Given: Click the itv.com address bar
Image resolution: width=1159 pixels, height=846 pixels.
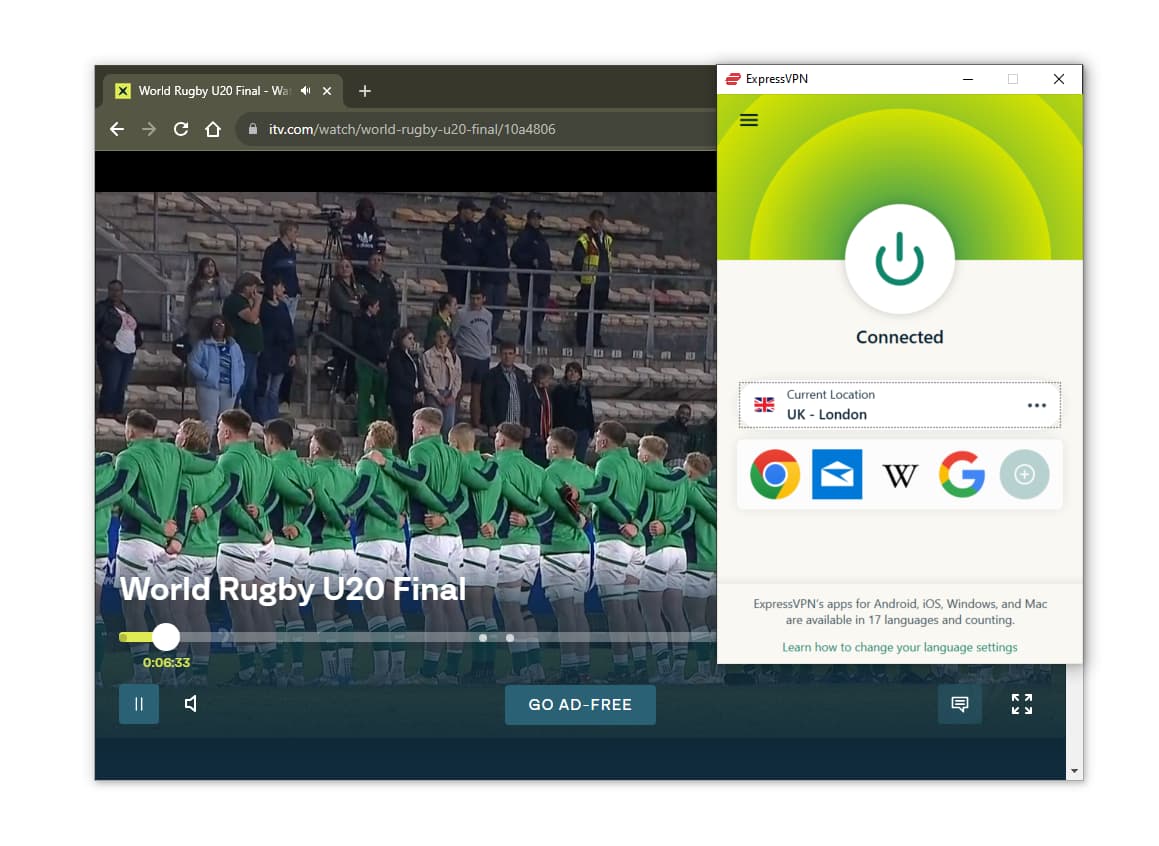Looking at the screenshot, I should tap(477, 129).
